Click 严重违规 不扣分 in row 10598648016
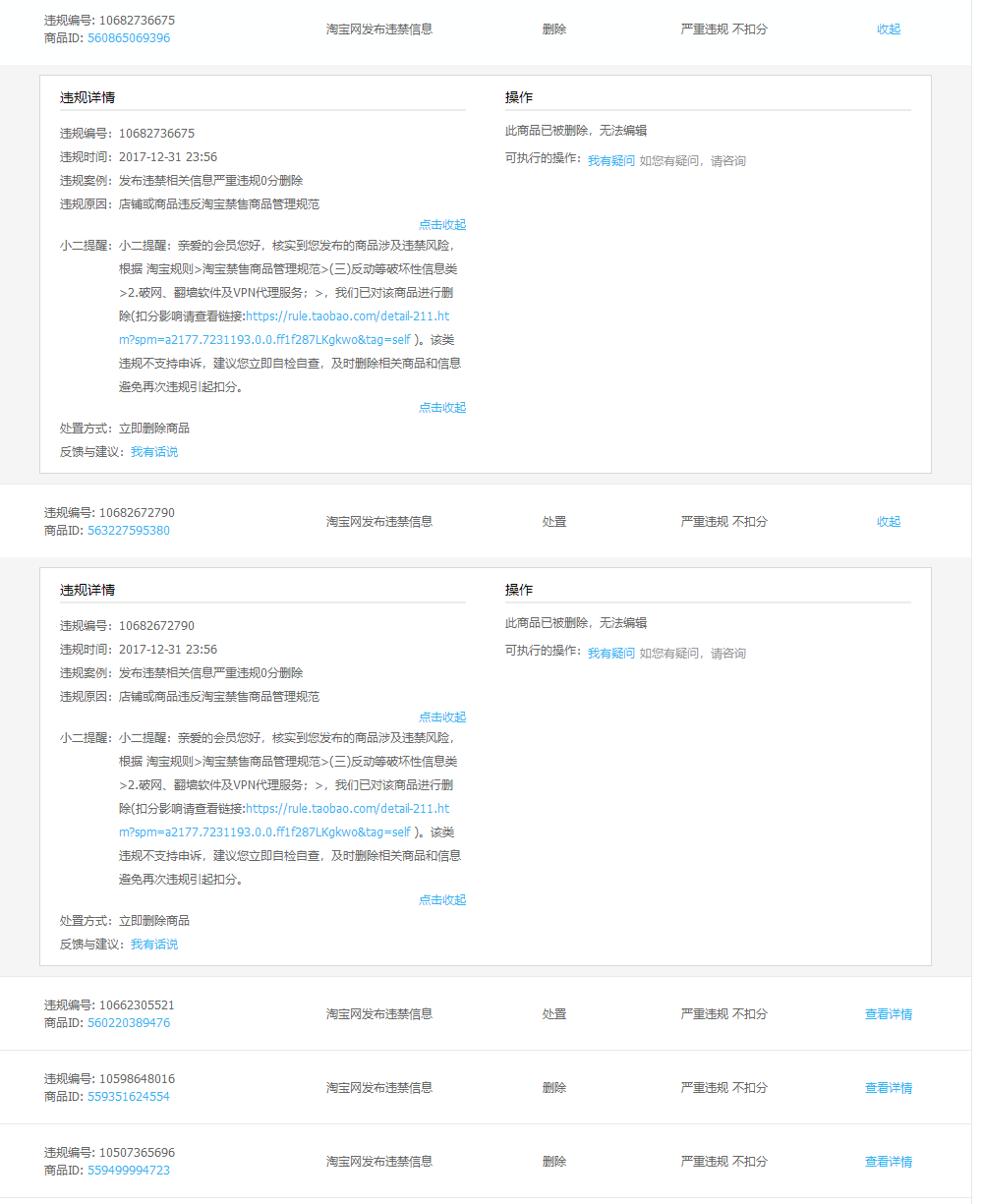Viewport: 983px width, 1204px height. [x=724, y=1088]
